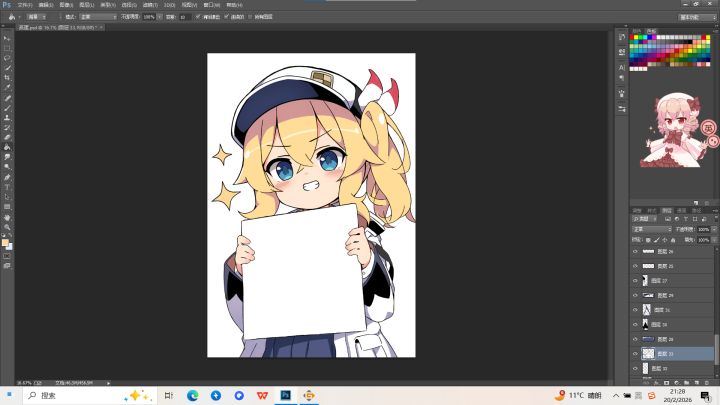This screenshot has height=405, width=720.
Task: Hide layer 图层 27 via eye icon
Action: pyautogui.click(x=636, y=281)
